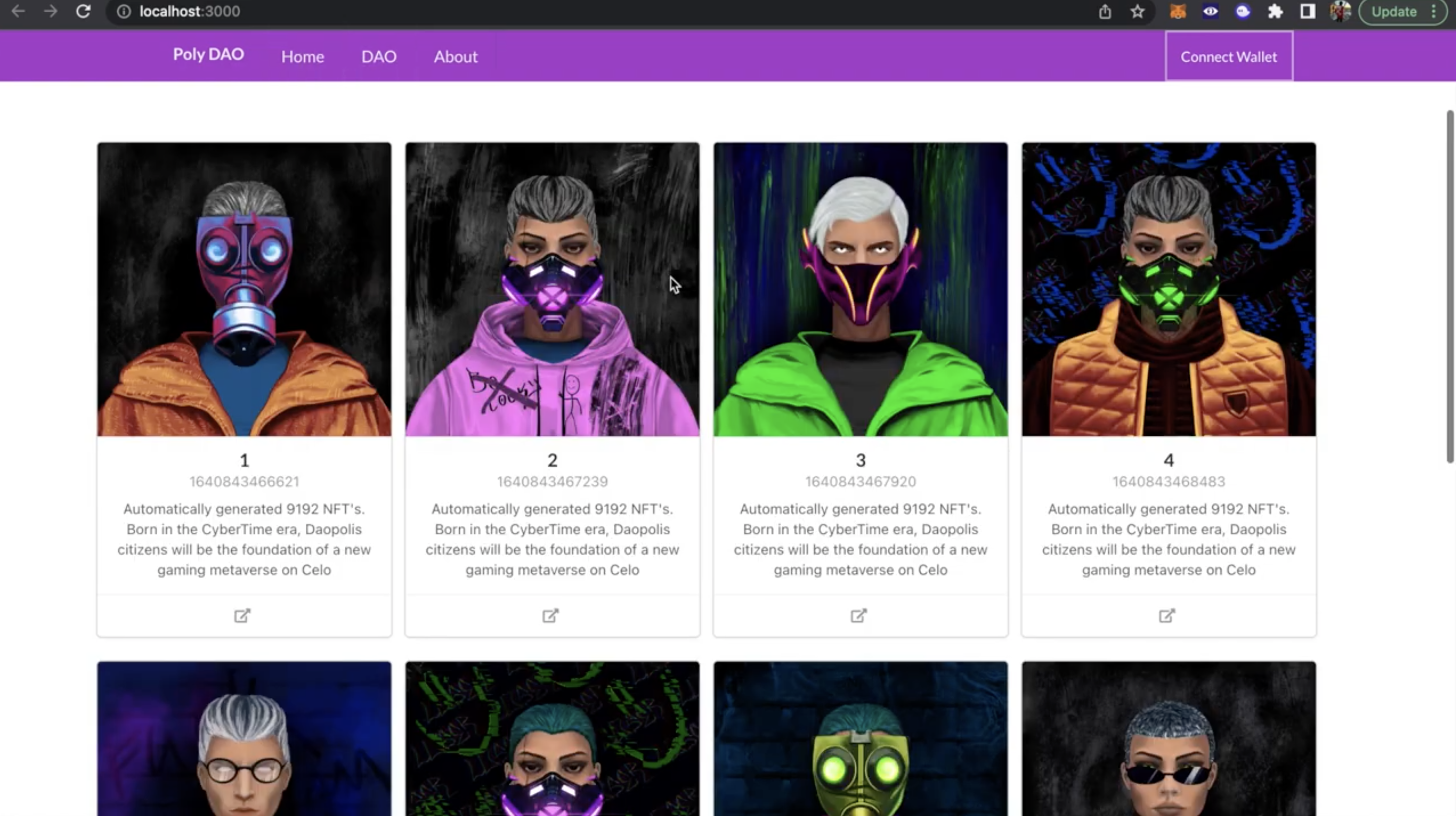View site information icon beside localhost

coord(124,11)
